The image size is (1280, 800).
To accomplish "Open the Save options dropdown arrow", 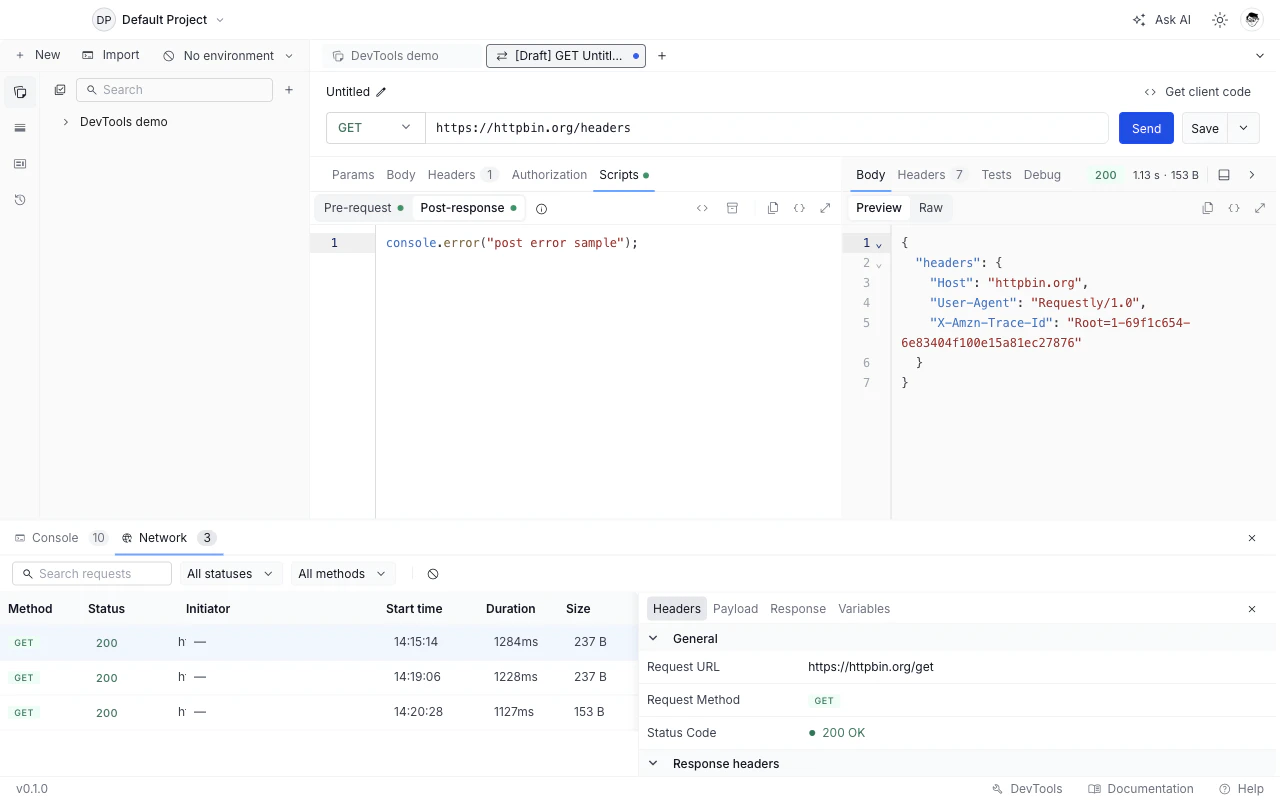I will (1244, 128).
